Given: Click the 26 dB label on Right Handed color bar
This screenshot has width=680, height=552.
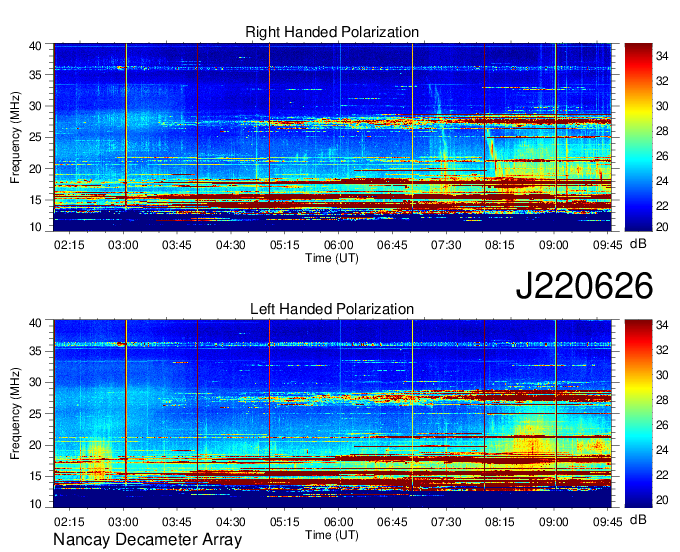Looking at the screenshot, I should coord(662,156).
